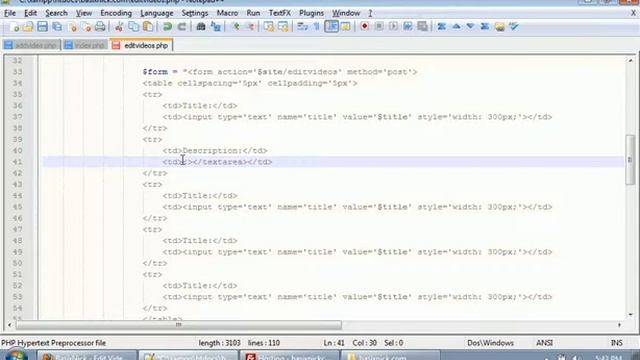Screen dimensions: 640x360
Task: Open the File menu
Action: [10, 13]
